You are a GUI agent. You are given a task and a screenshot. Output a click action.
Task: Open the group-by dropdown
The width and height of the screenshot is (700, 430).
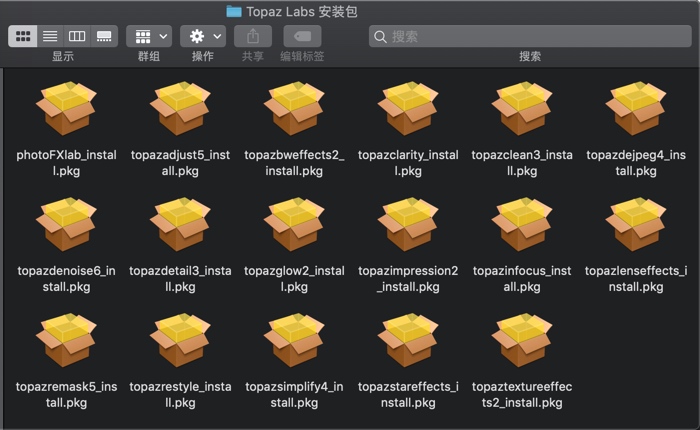[149, 36]
